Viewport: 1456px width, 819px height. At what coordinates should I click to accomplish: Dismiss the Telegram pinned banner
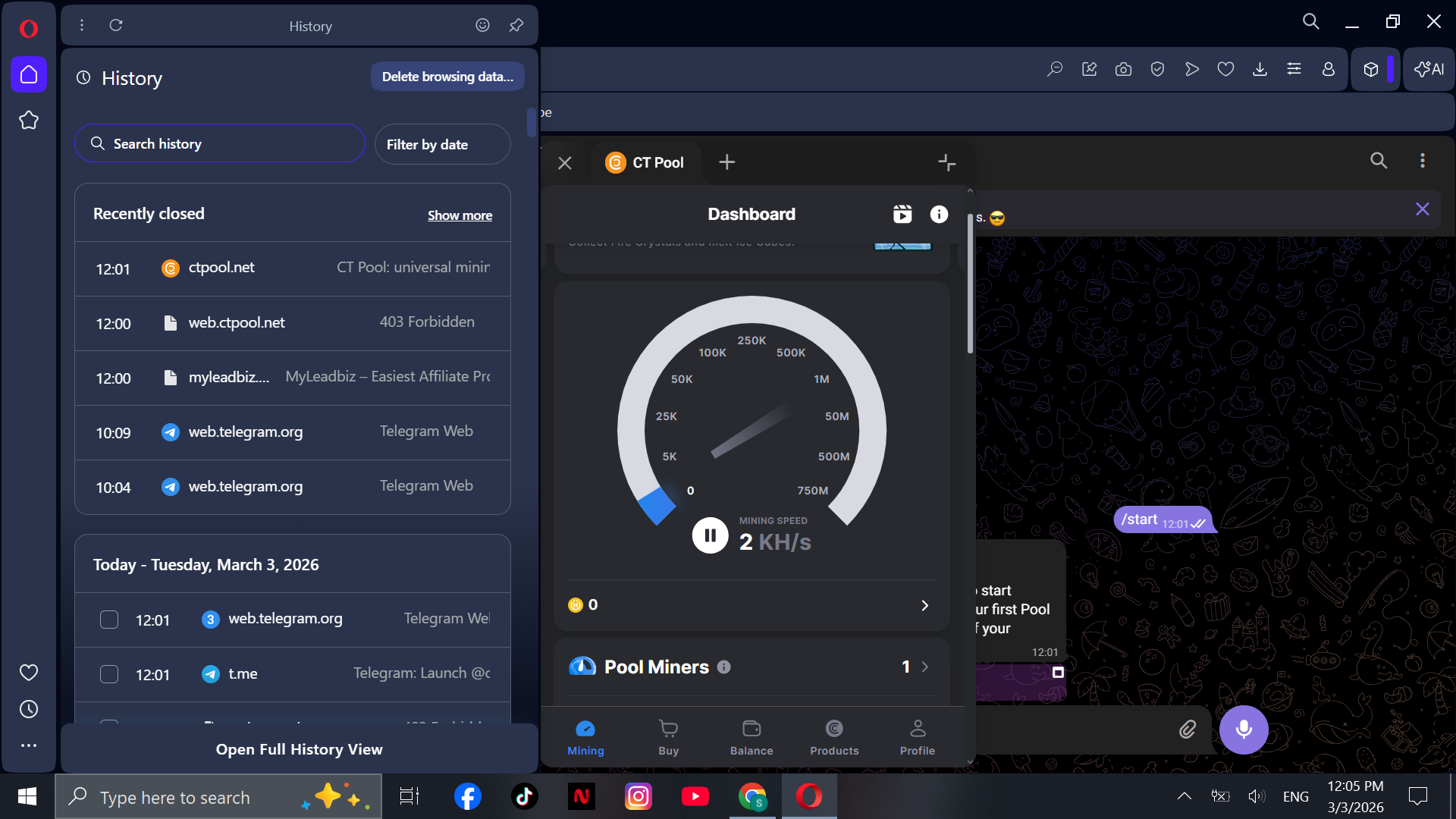point(1423,209)
